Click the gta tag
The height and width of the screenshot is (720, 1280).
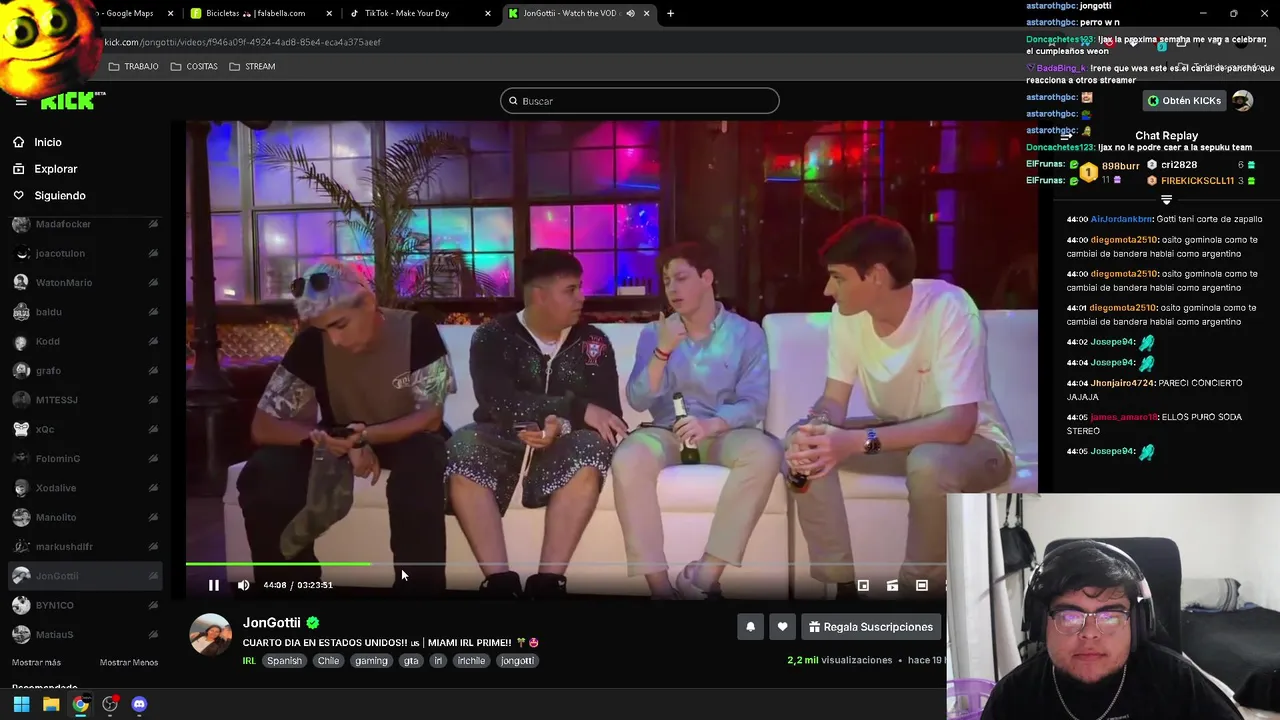click(x=411, y=661)
